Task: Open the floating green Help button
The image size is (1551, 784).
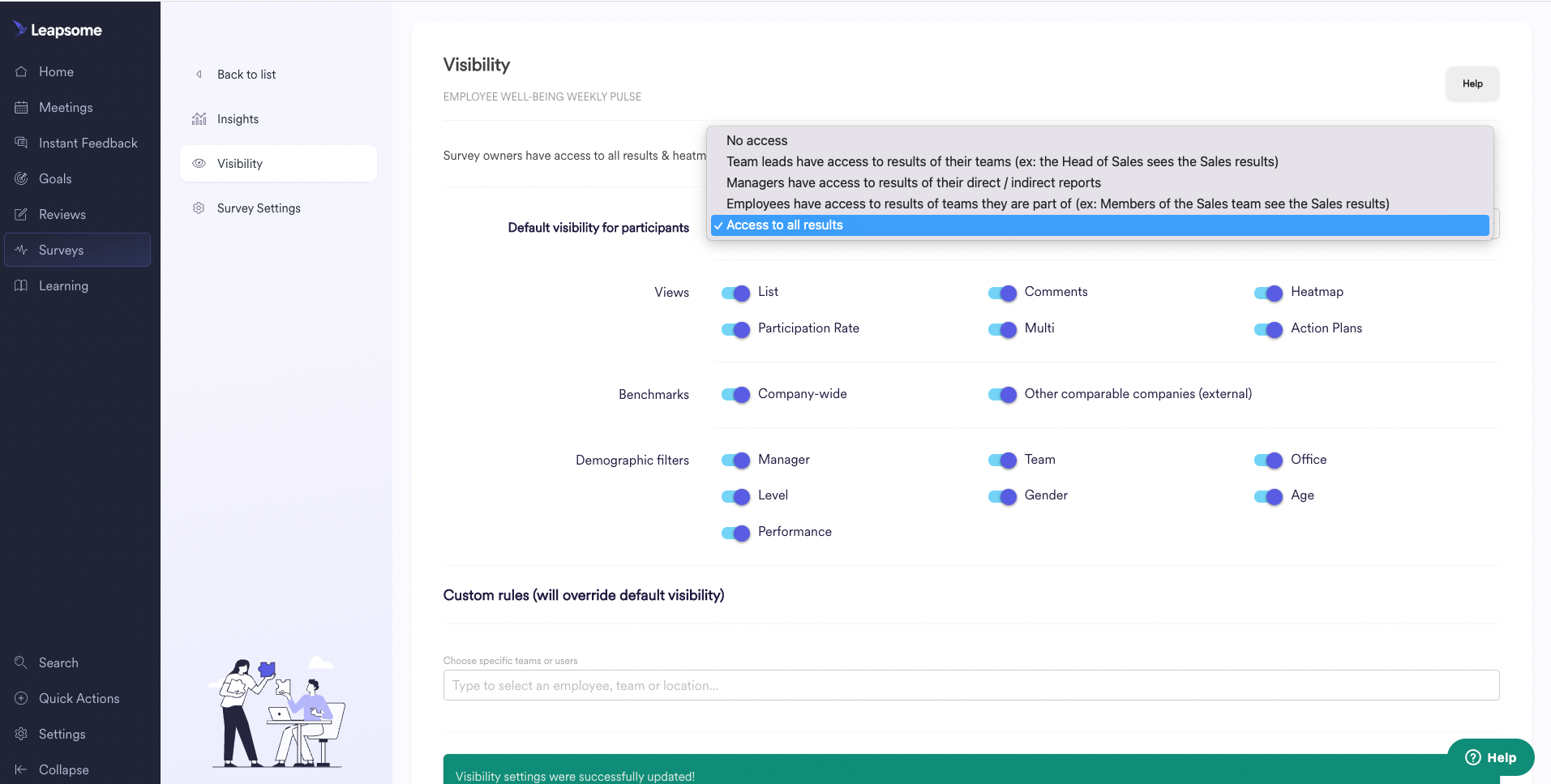Action: click(x=1490, y=757)
